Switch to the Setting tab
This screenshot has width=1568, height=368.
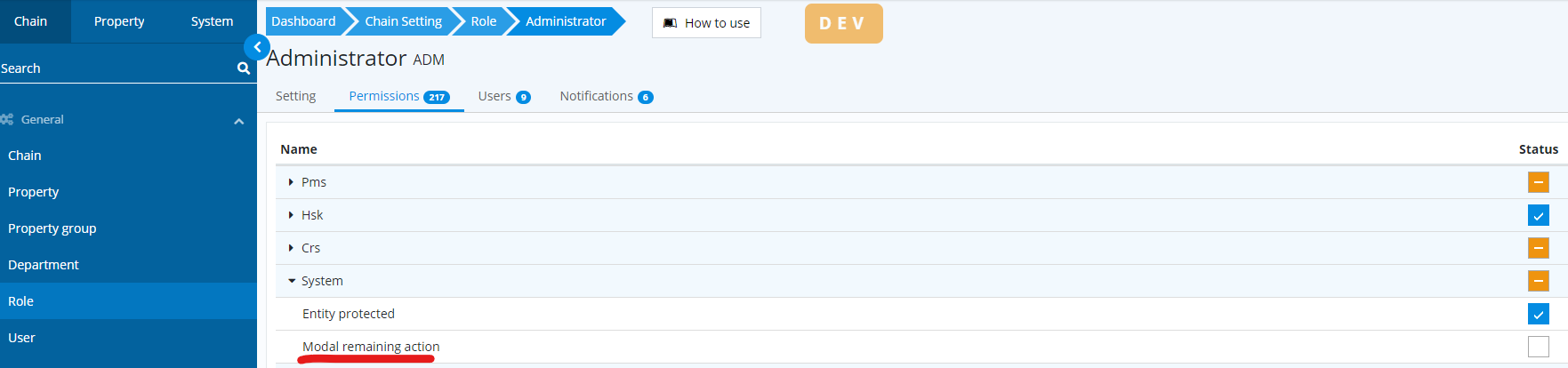pos(295,96)
